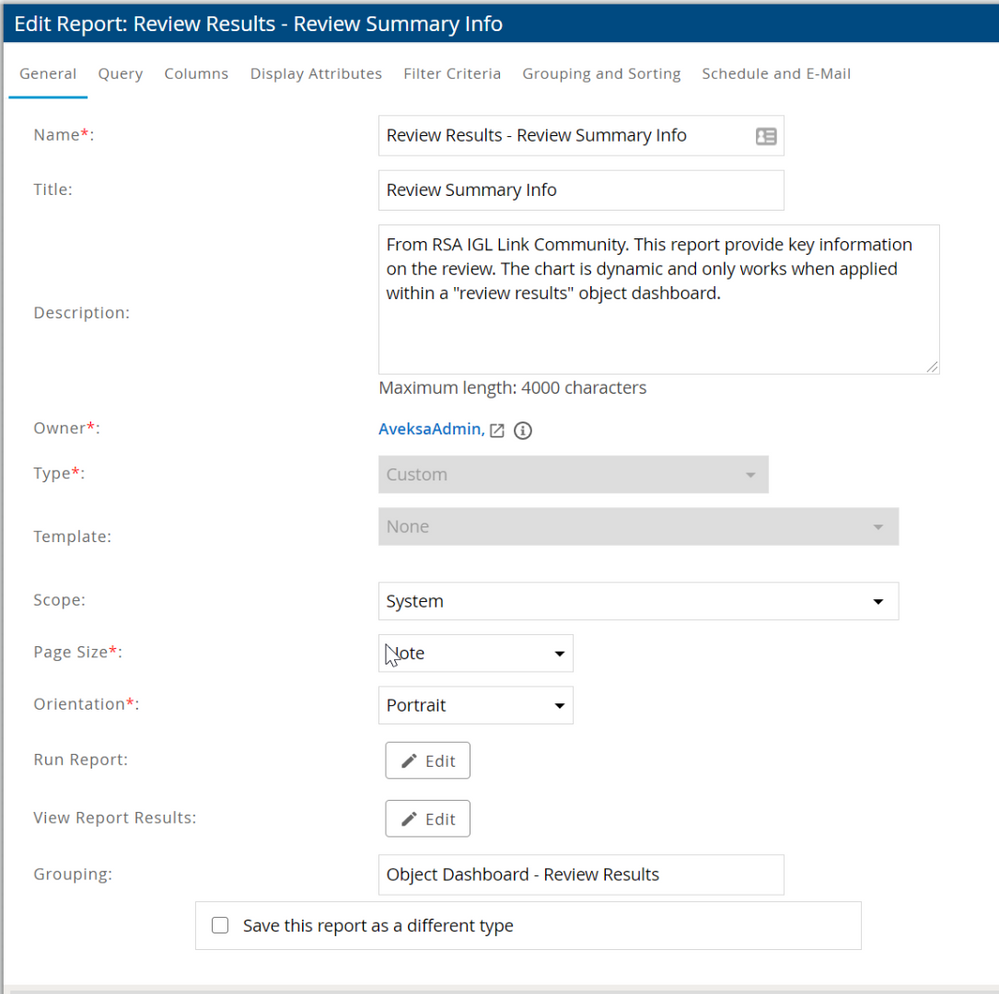Open the owner external link icon
This screenshot has height=994, width=999.
pyautogui.click(x=497, y=431)
